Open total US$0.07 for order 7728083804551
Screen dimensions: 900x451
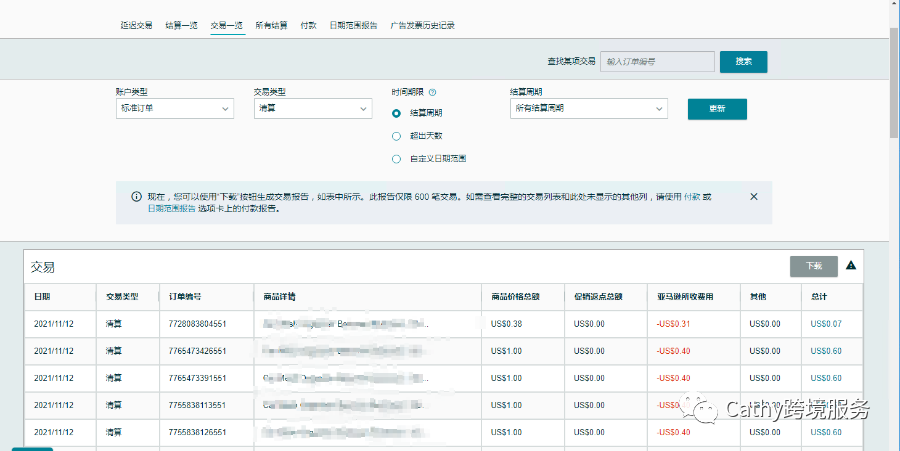[826, 324]
